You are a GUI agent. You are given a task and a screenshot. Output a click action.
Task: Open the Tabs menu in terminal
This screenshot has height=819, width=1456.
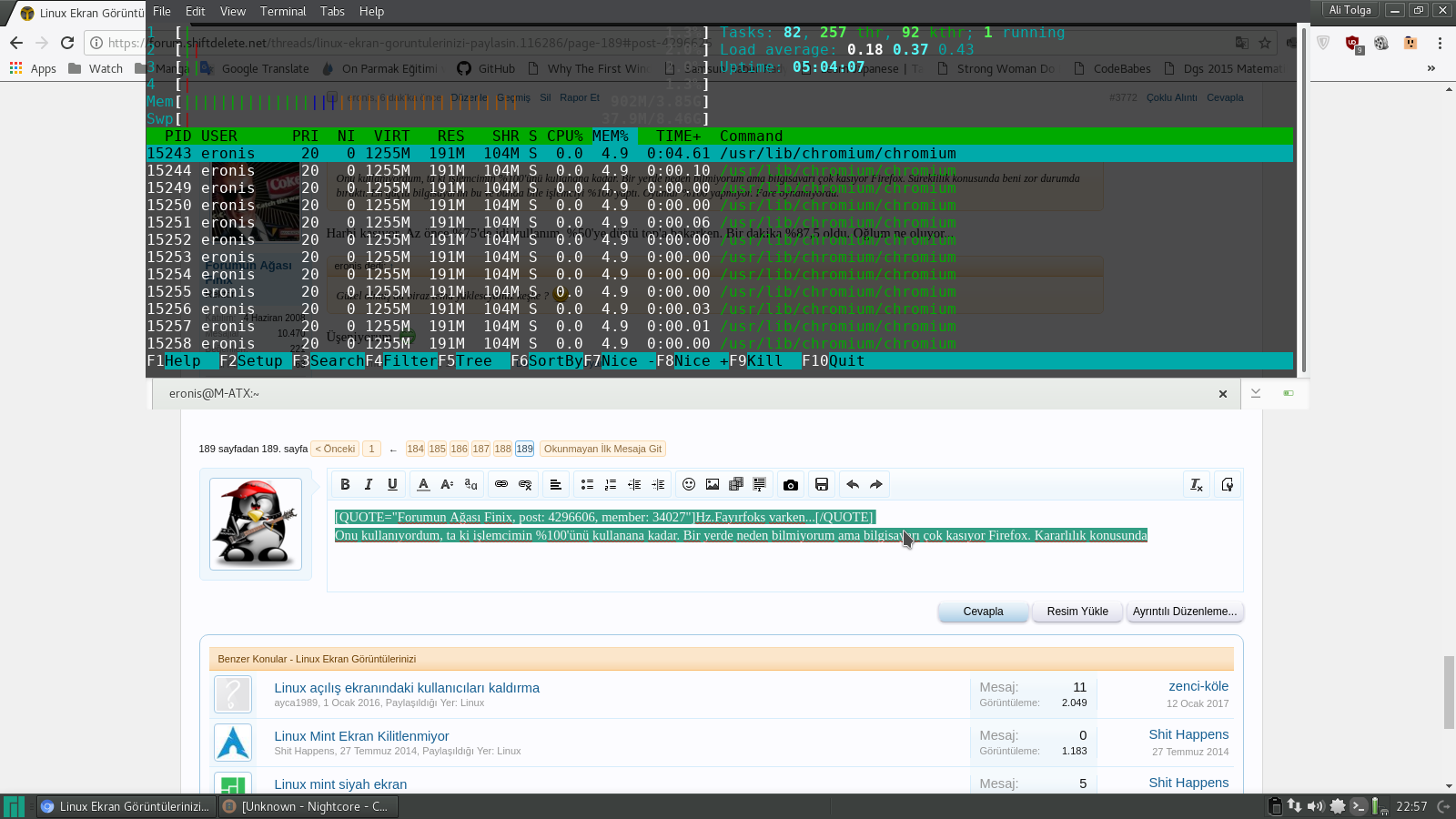click(x=332, y=11)
